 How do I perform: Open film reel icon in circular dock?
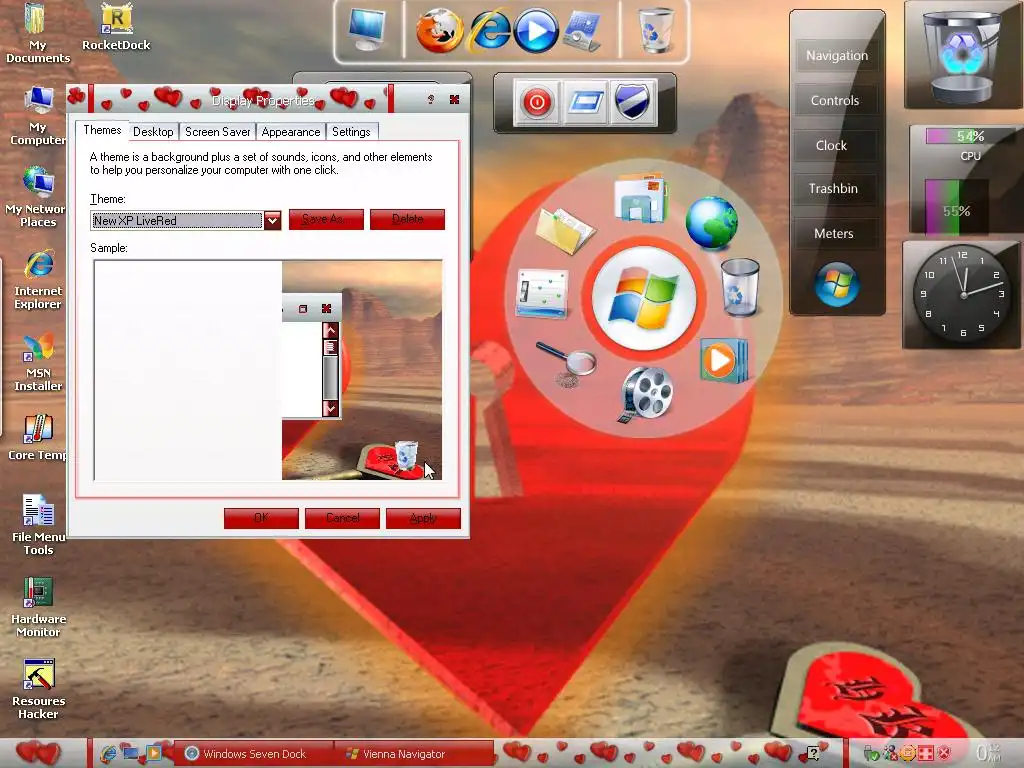click(646, 393)
